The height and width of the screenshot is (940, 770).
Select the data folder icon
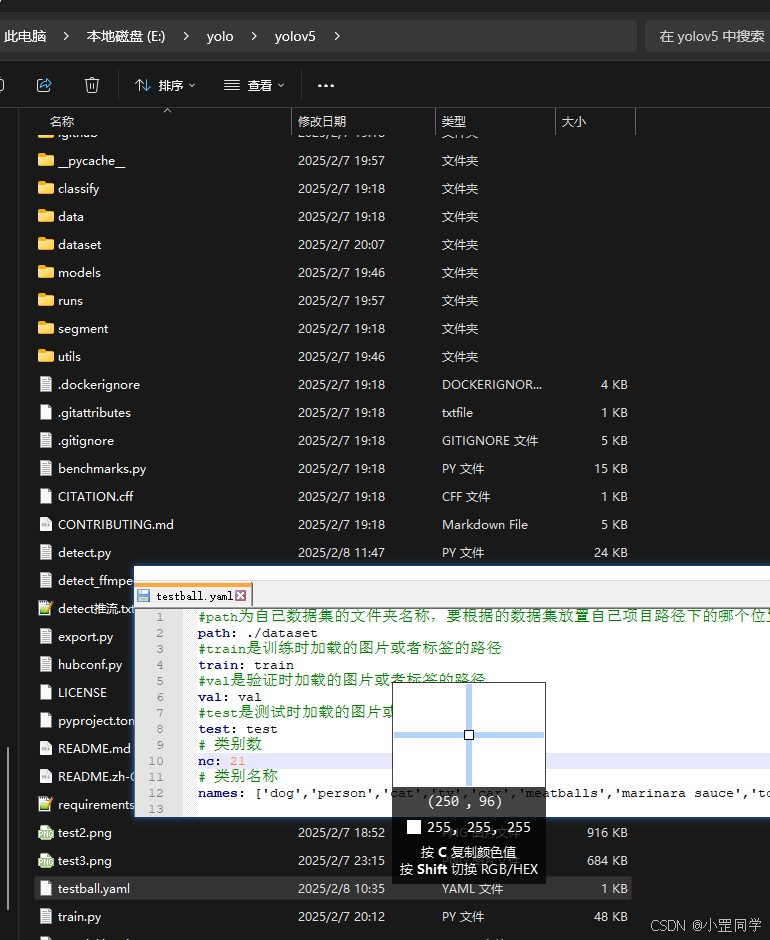coord(46,216)
